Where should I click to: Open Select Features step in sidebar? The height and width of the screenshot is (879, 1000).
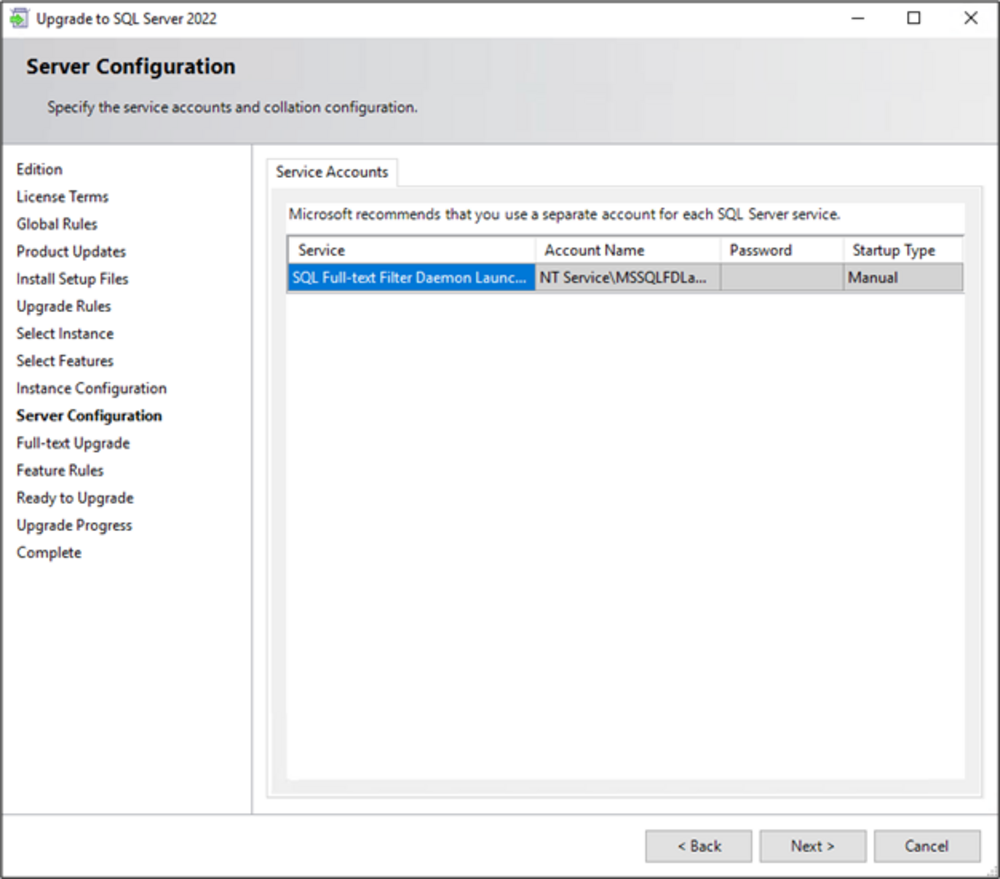tap(65, 361)
